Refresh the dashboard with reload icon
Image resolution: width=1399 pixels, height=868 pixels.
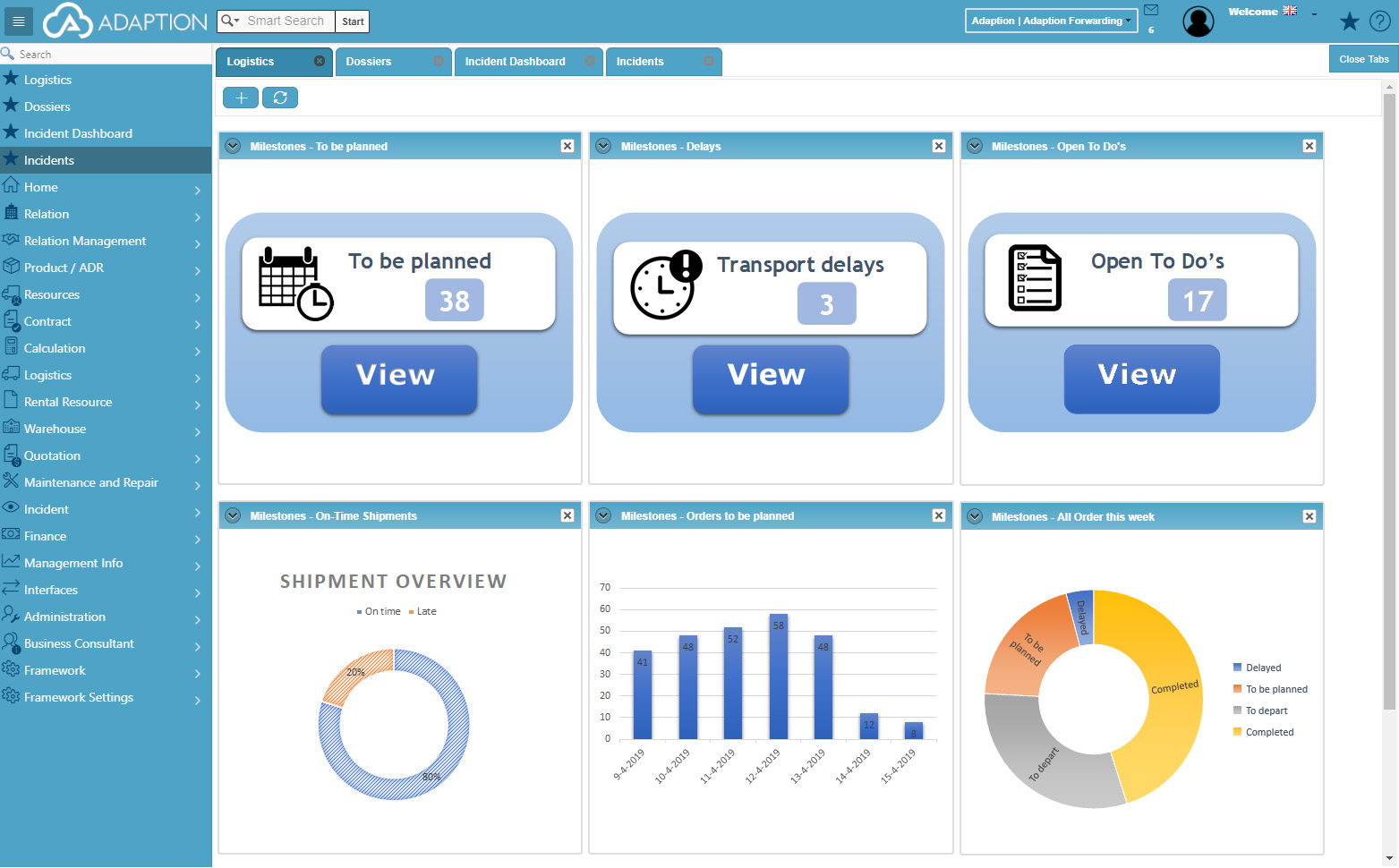click(280, 98)
